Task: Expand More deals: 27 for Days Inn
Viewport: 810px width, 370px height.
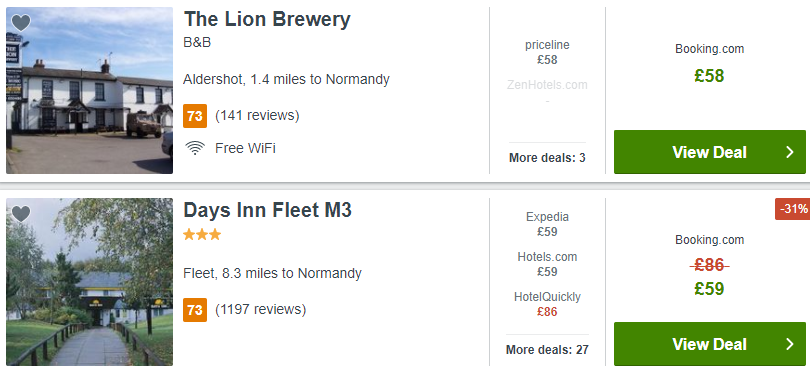Action: point(547,350)
